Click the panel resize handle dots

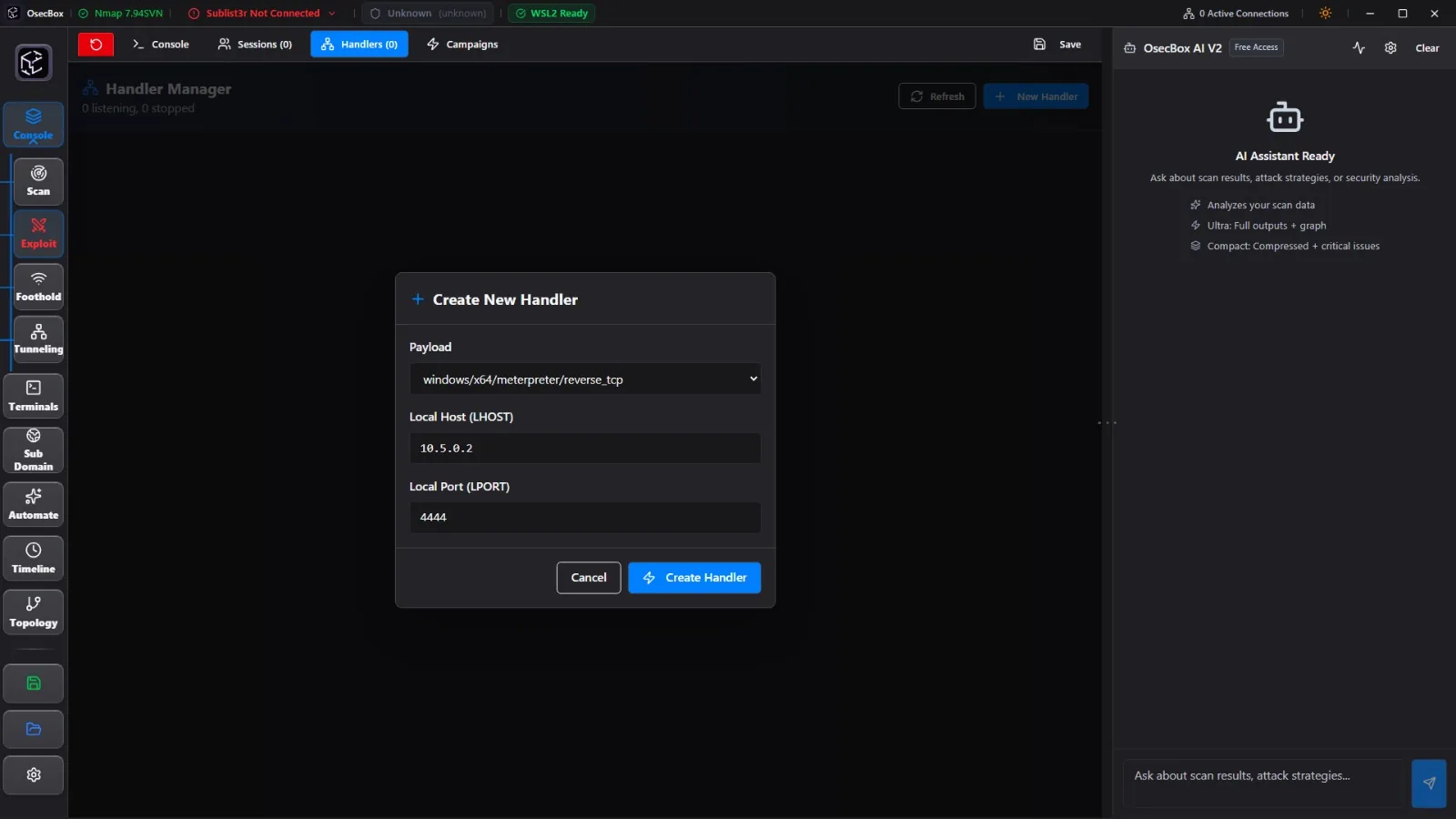pyautogui.click(x=1107, y=423)
